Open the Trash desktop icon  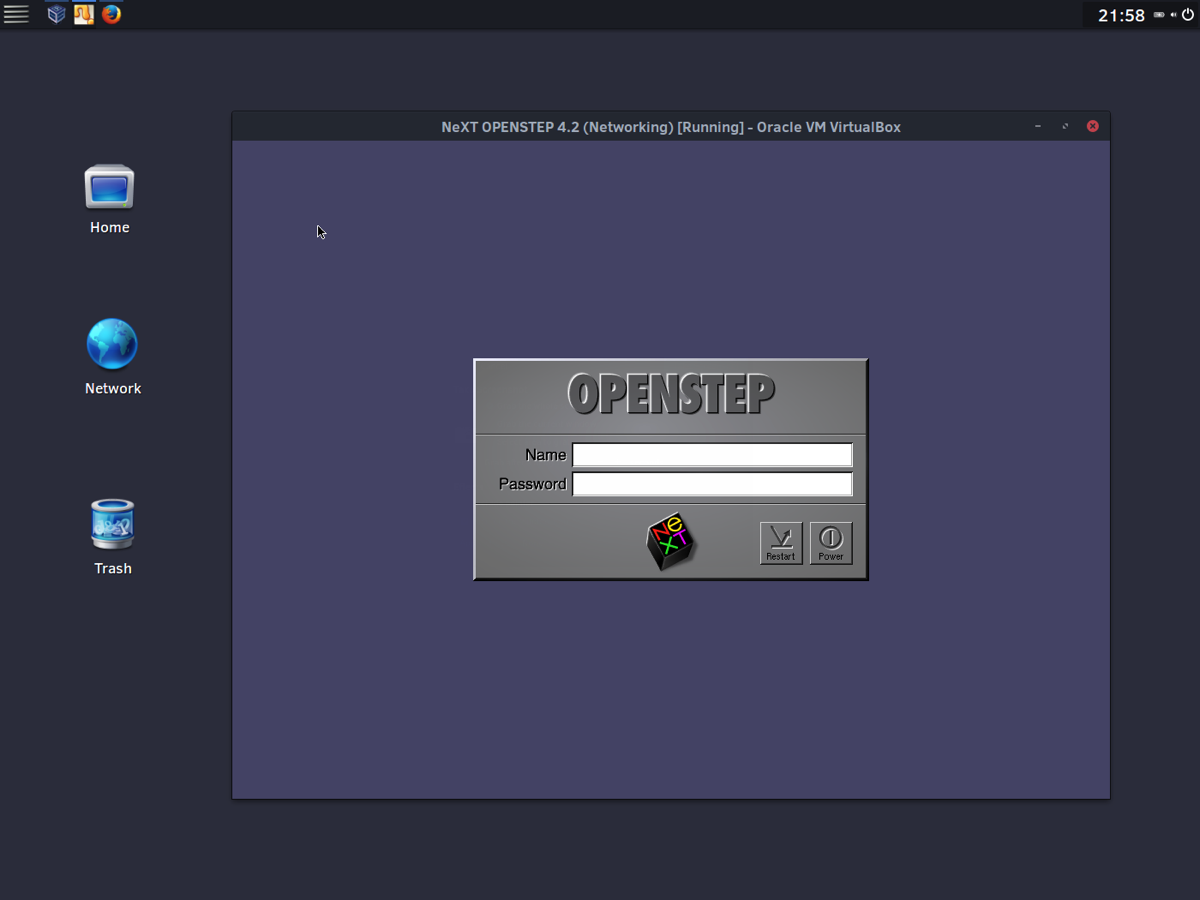click(x=112, y=537)
